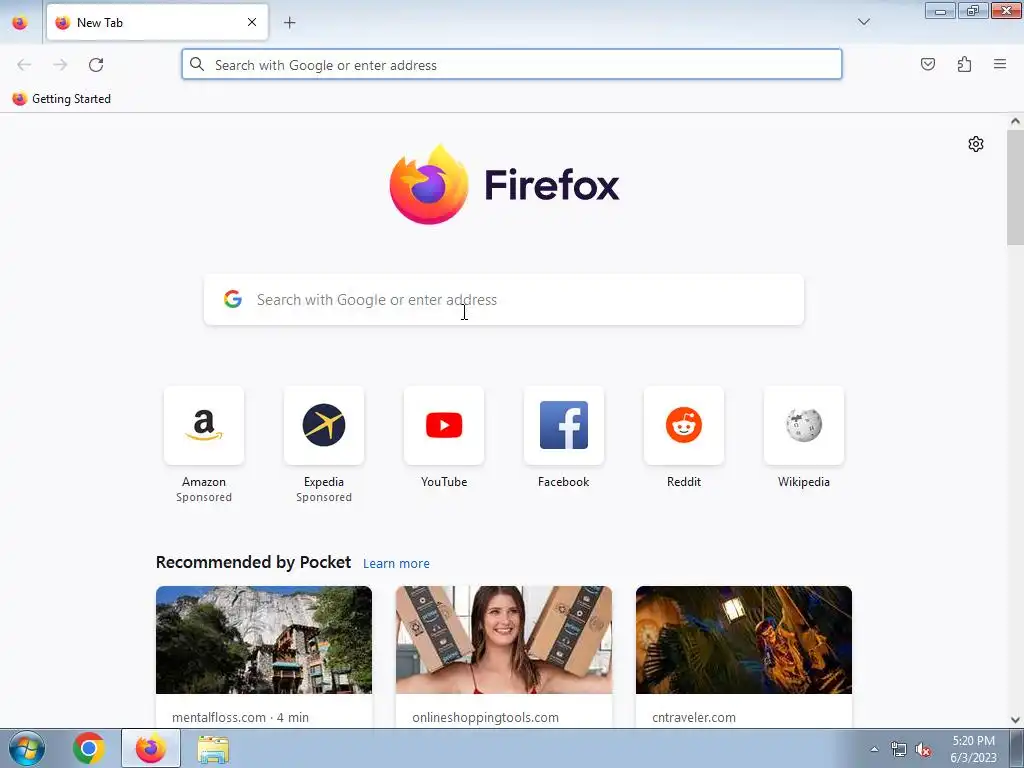The height and width of the screenshot is (768, 1024).
Task: Open the Facebook shortcut tile
Action: (x=564, y=425)
